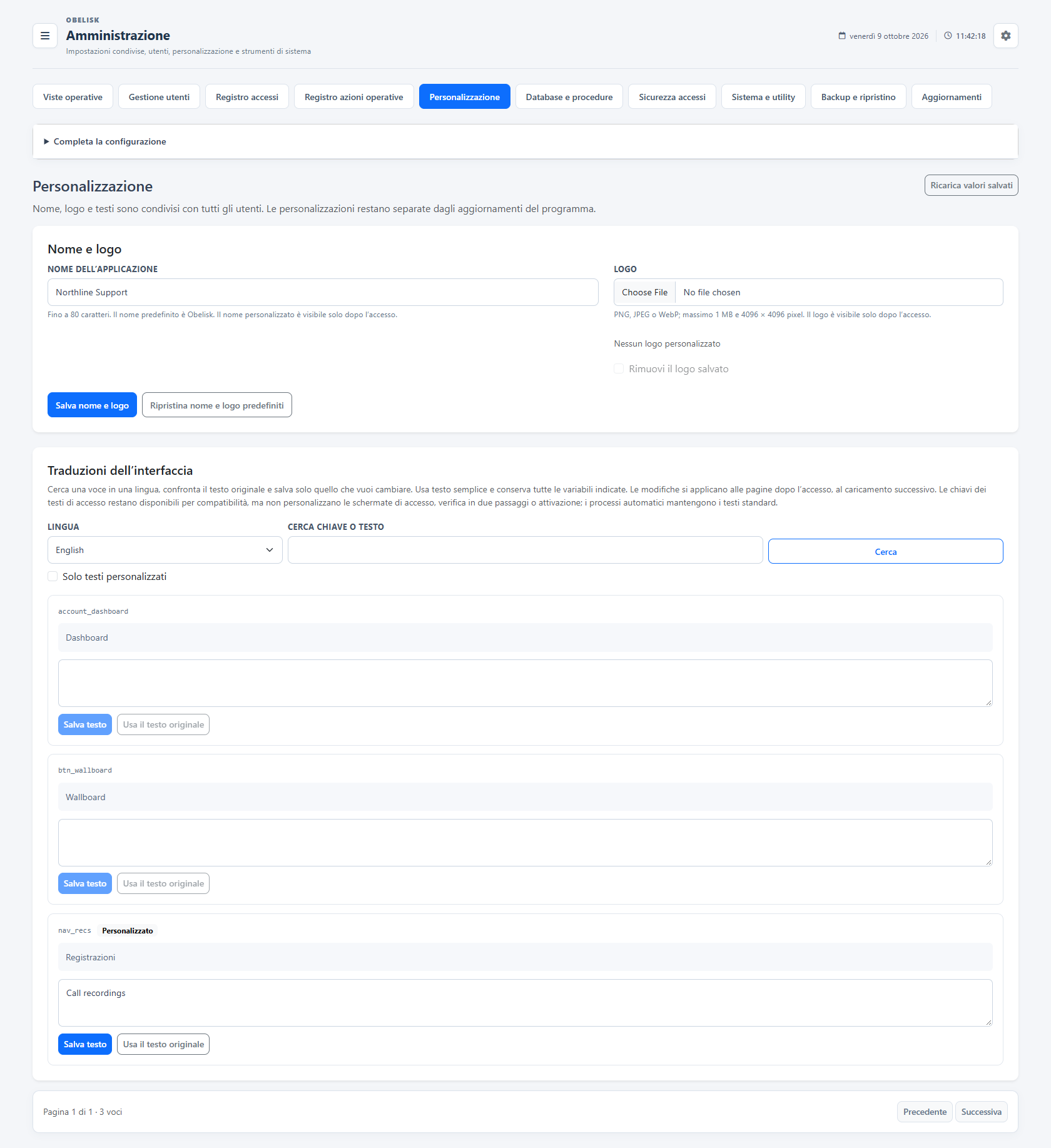
Task: Click 'Usa il testo originale' for nav_recs
Action: click(163, 1044)
